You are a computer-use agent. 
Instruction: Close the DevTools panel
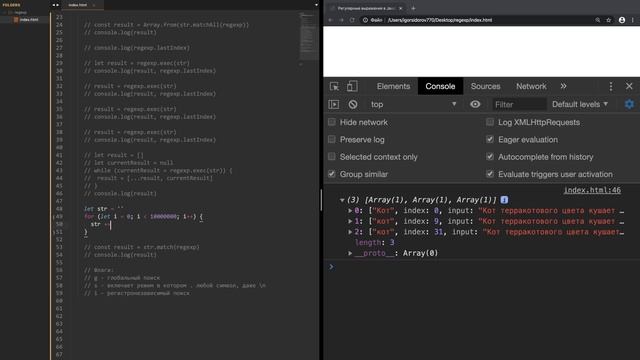click(629, 87)
